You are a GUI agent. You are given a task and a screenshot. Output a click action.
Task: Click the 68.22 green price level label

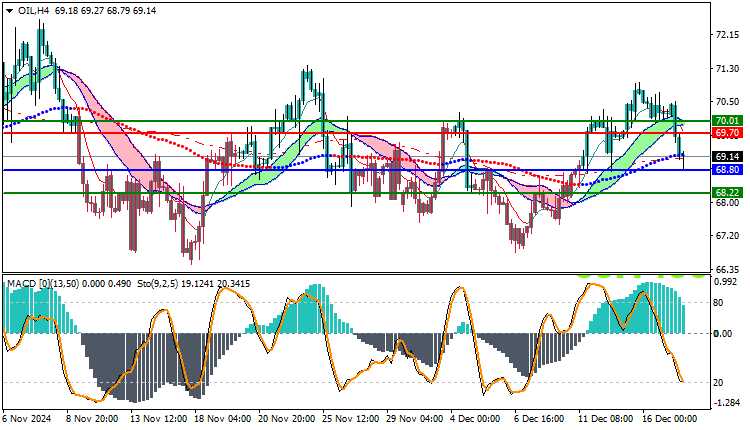click(727, 192)
